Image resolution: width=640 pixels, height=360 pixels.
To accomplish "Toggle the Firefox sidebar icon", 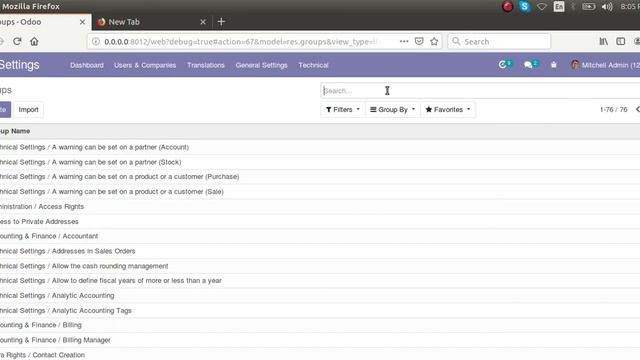I will tap(620, 41).
